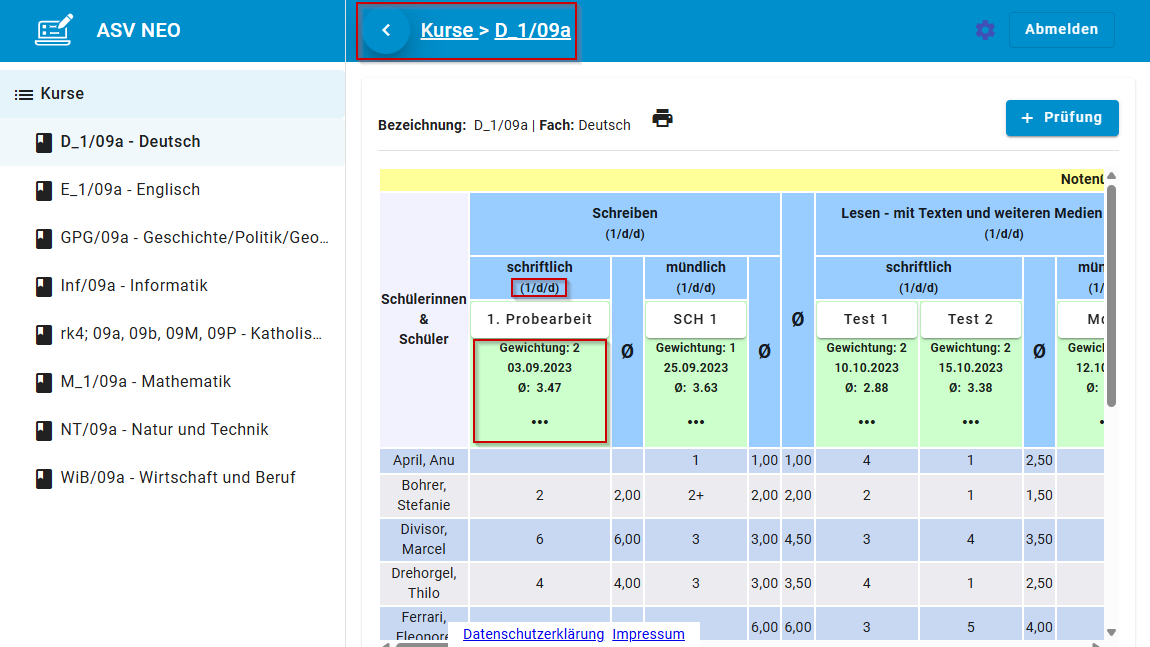This screenshot has height=647, width=1150.
Task: Click the book icon beside E_1/09a Englisch
Action: pyautogui.click(x=43, y=190)
